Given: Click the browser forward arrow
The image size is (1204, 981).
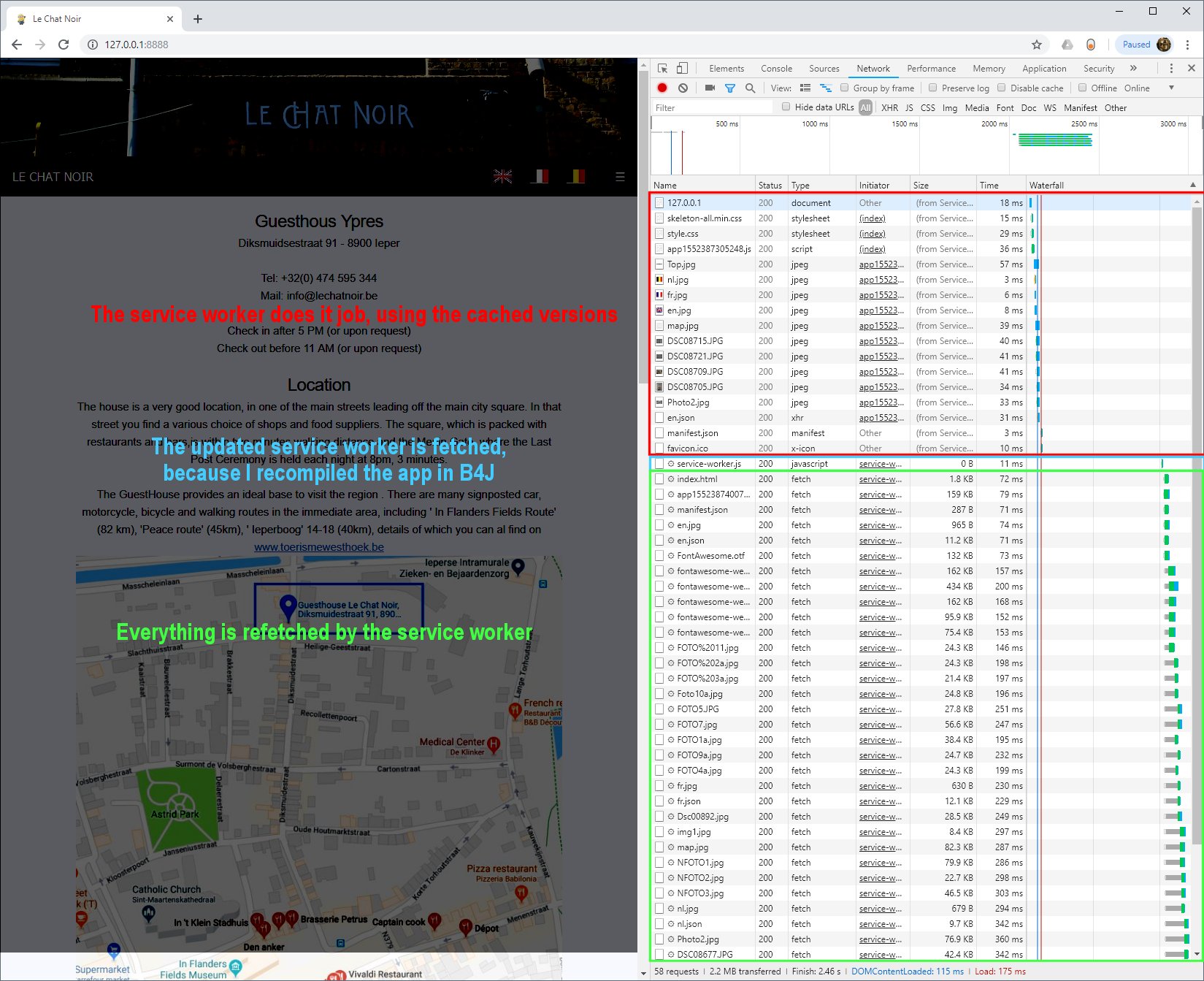Looking at the screenshot, I should pos(40,45).
